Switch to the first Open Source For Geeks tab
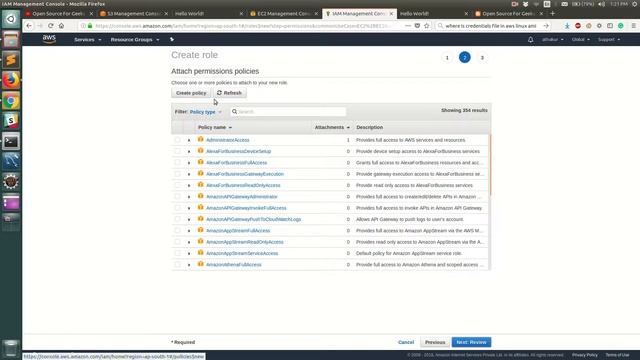The image size is (640, 360). (x=58, y=13)
